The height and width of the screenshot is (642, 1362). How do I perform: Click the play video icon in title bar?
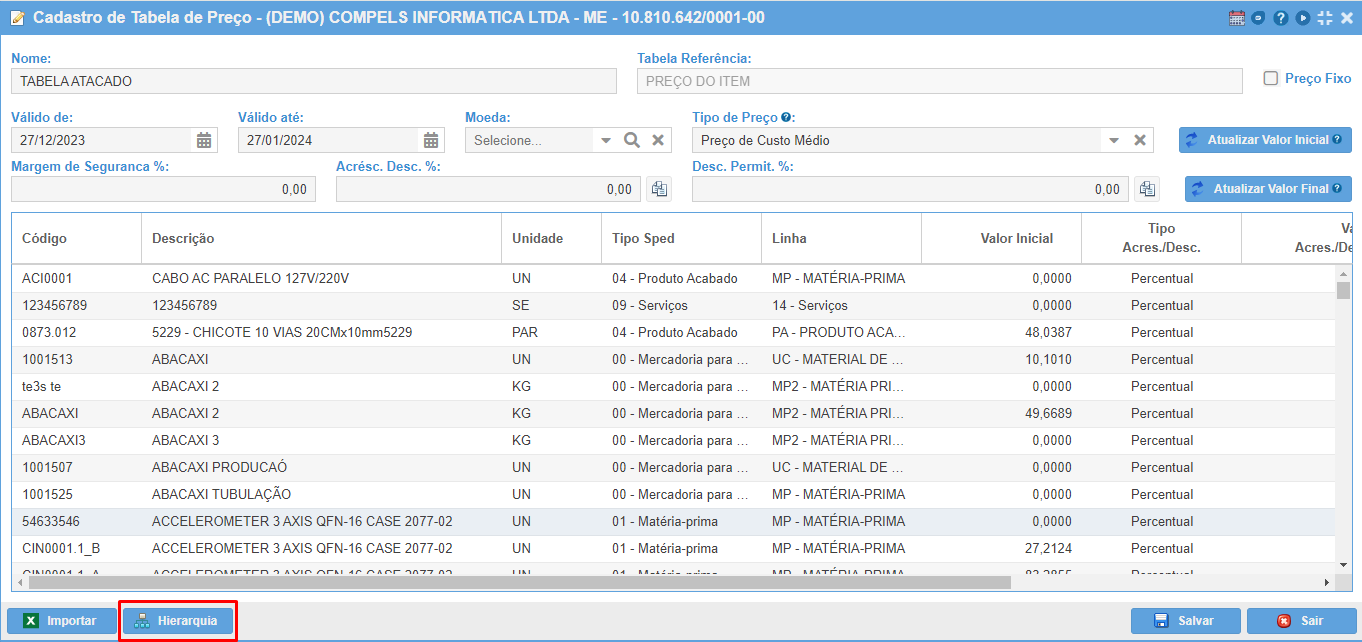(1302, 18)
